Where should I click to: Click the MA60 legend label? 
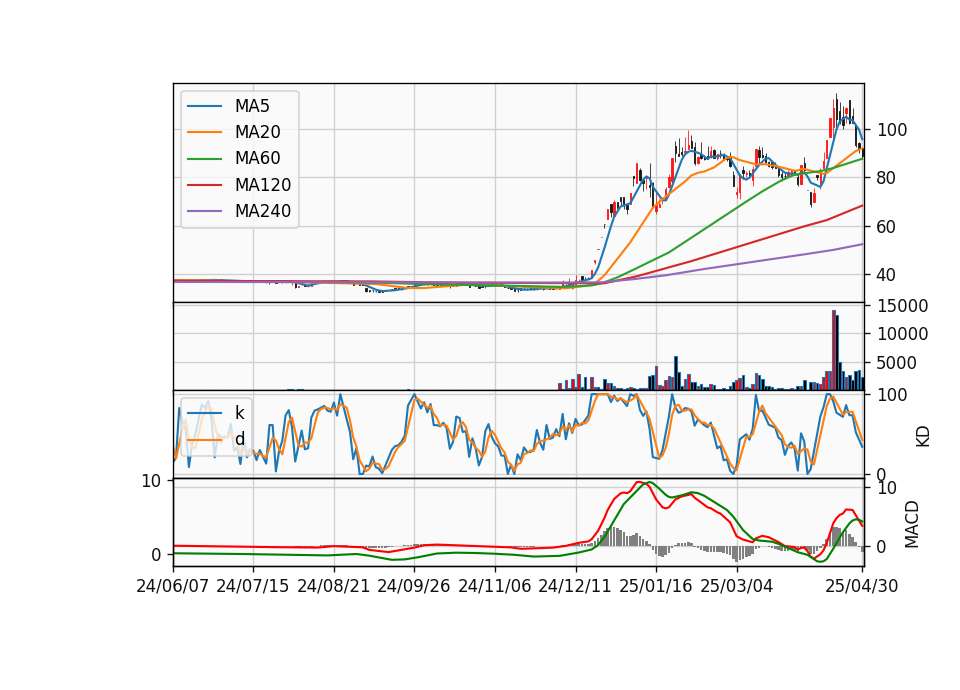coord(257,159)
